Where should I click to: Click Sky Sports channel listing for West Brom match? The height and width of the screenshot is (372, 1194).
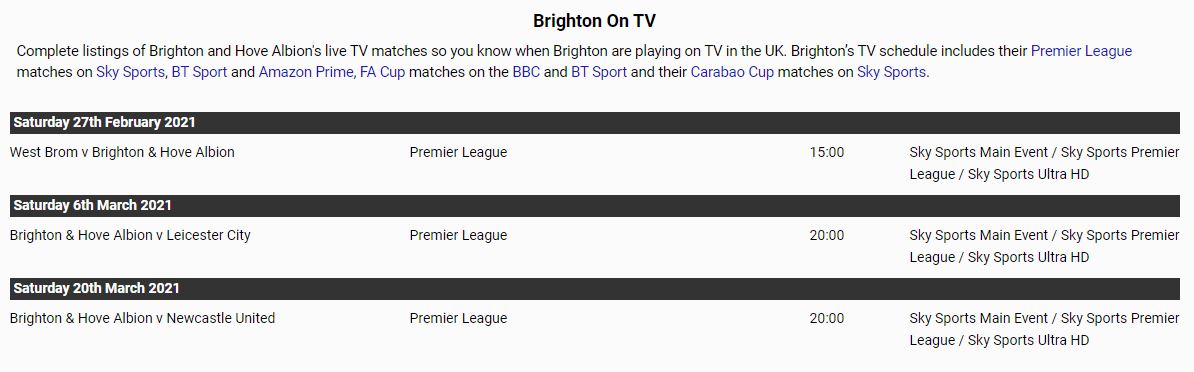click(x=1044, y=163)
